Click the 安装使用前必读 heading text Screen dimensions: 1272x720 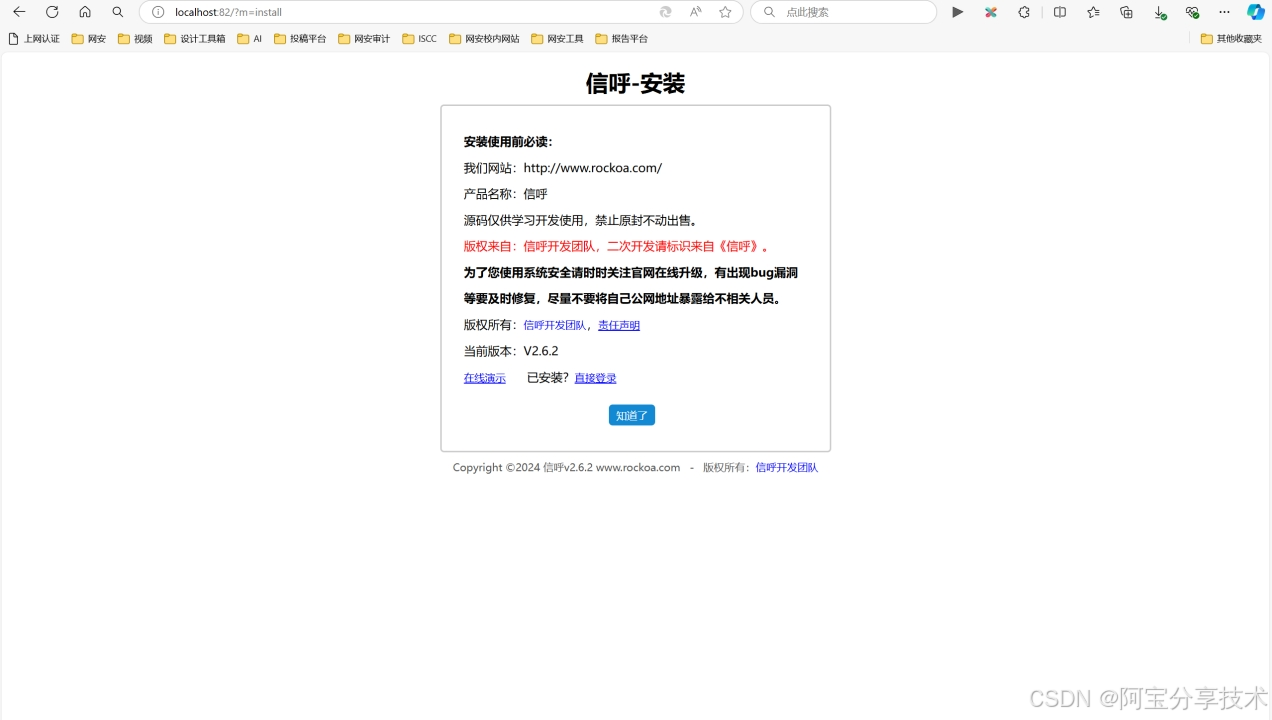(x=508, y=142)
